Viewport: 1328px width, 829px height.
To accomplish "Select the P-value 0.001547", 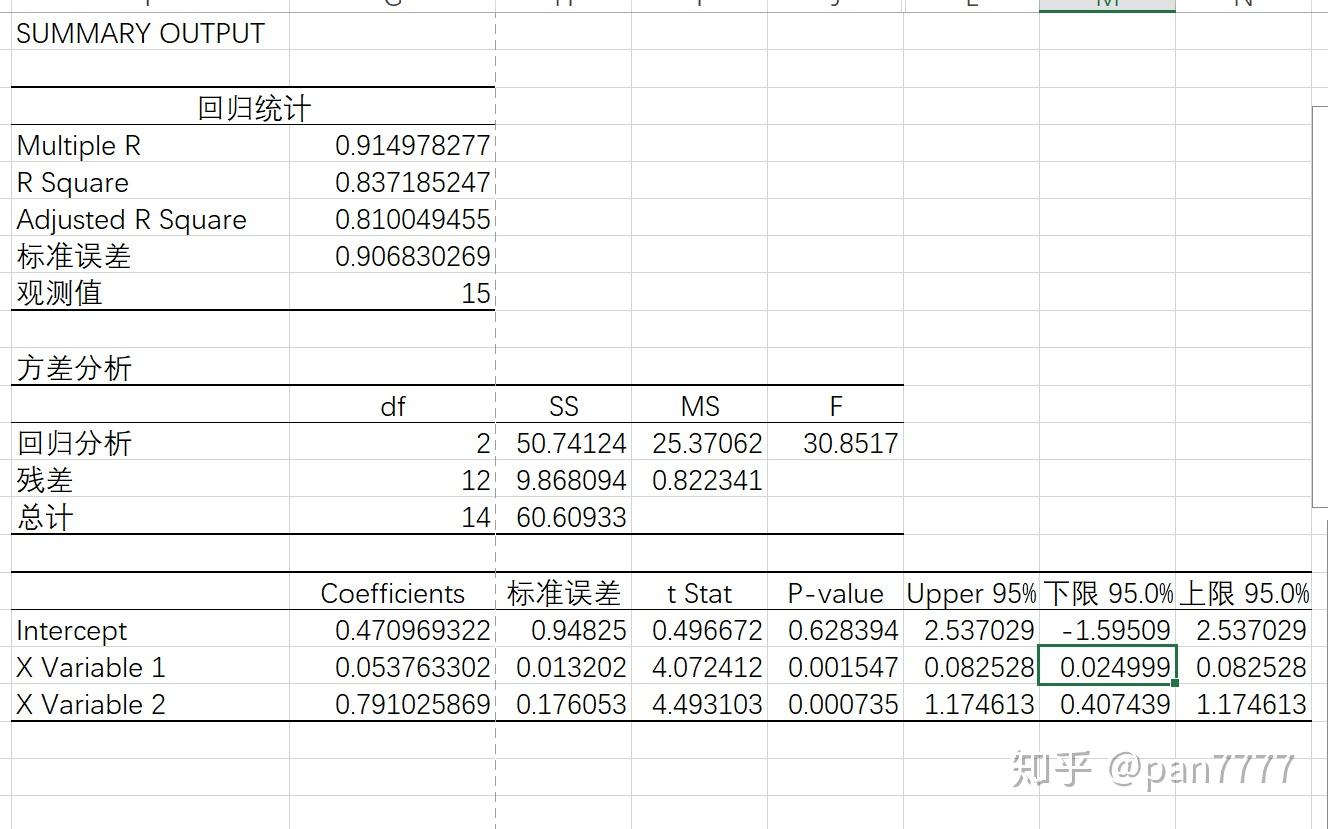I will click(x=843, y=668).
